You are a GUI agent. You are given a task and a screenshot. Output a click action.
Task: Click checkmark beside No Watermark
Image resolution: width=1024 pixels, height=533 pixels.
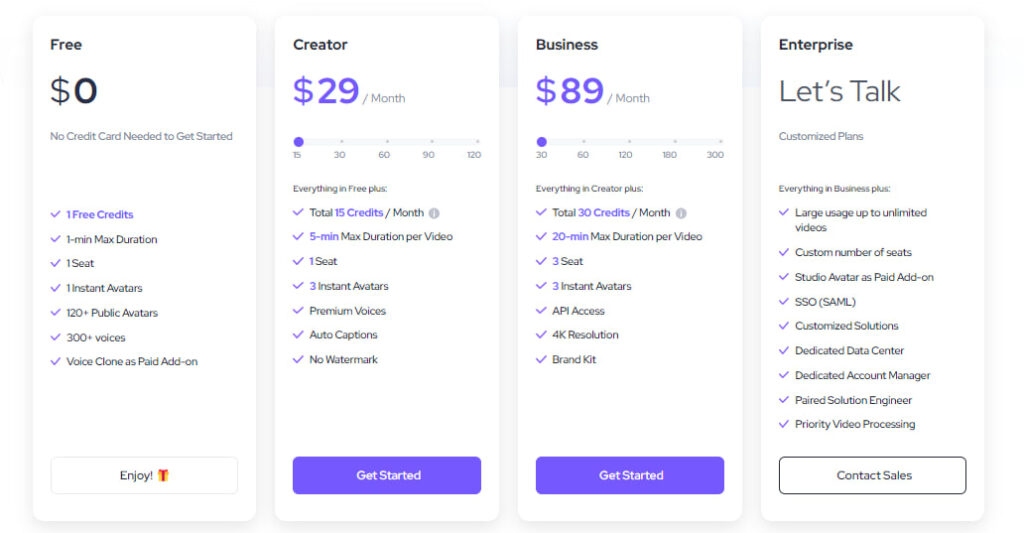(298, 359)
